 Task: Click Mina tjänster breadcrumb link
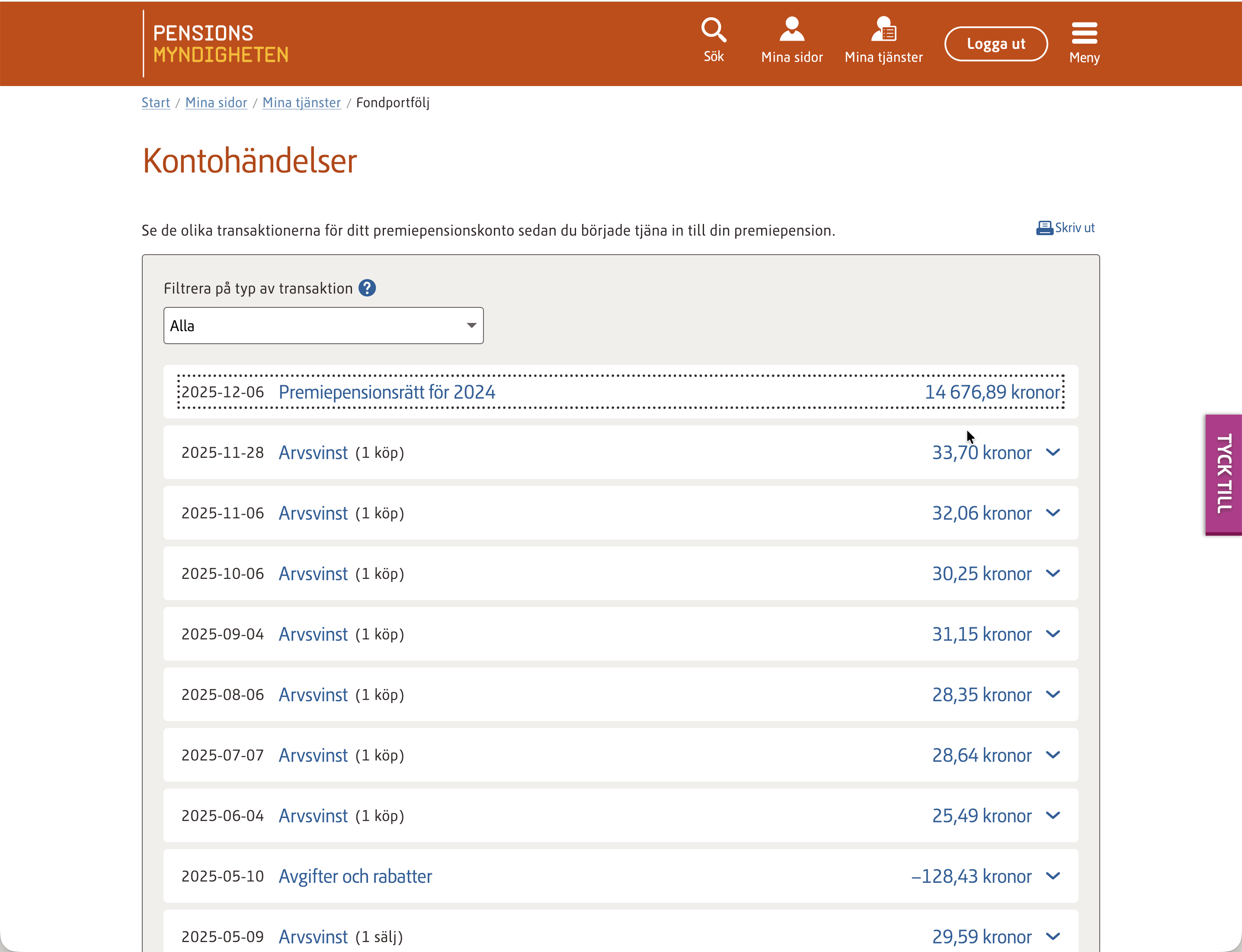pos(301,102)
